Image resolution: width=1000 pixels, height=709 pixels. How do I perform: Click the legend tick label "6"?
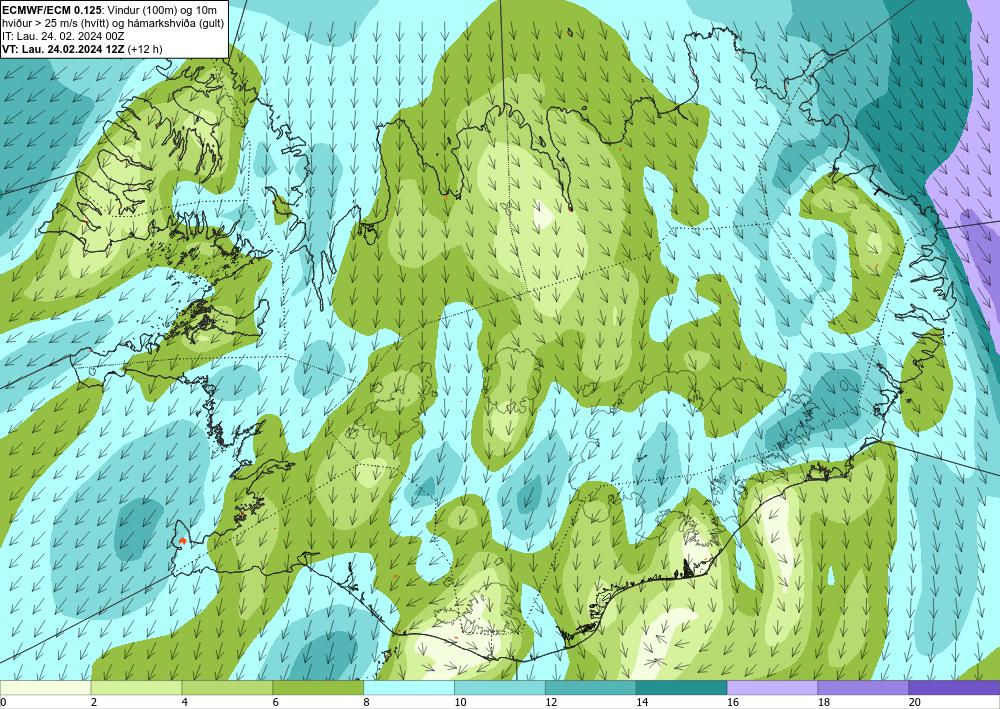(276, 703)
